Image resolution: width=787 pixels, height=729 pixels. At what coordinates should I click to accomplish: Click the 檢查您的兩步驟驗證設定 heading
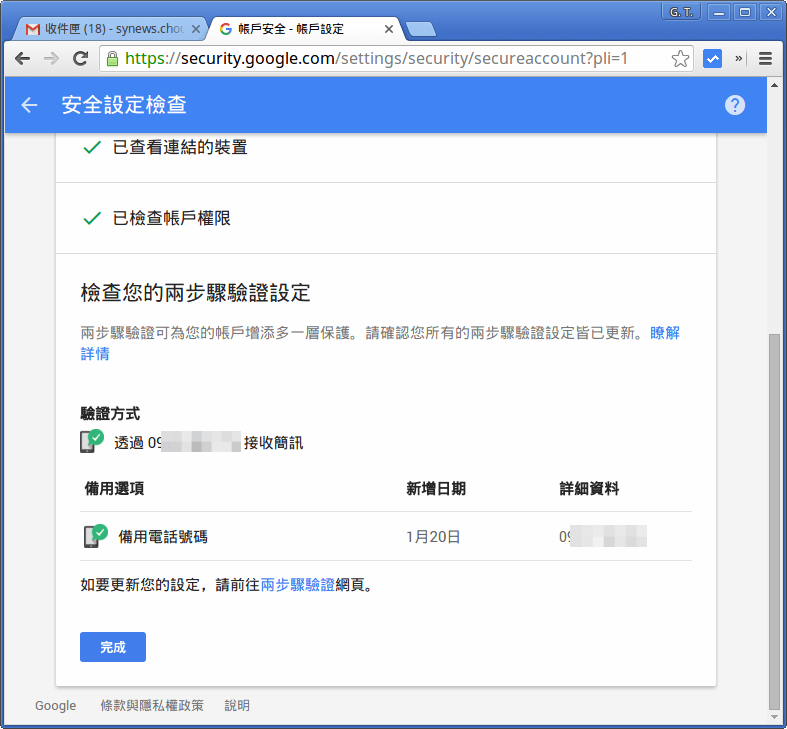[195, 293]
